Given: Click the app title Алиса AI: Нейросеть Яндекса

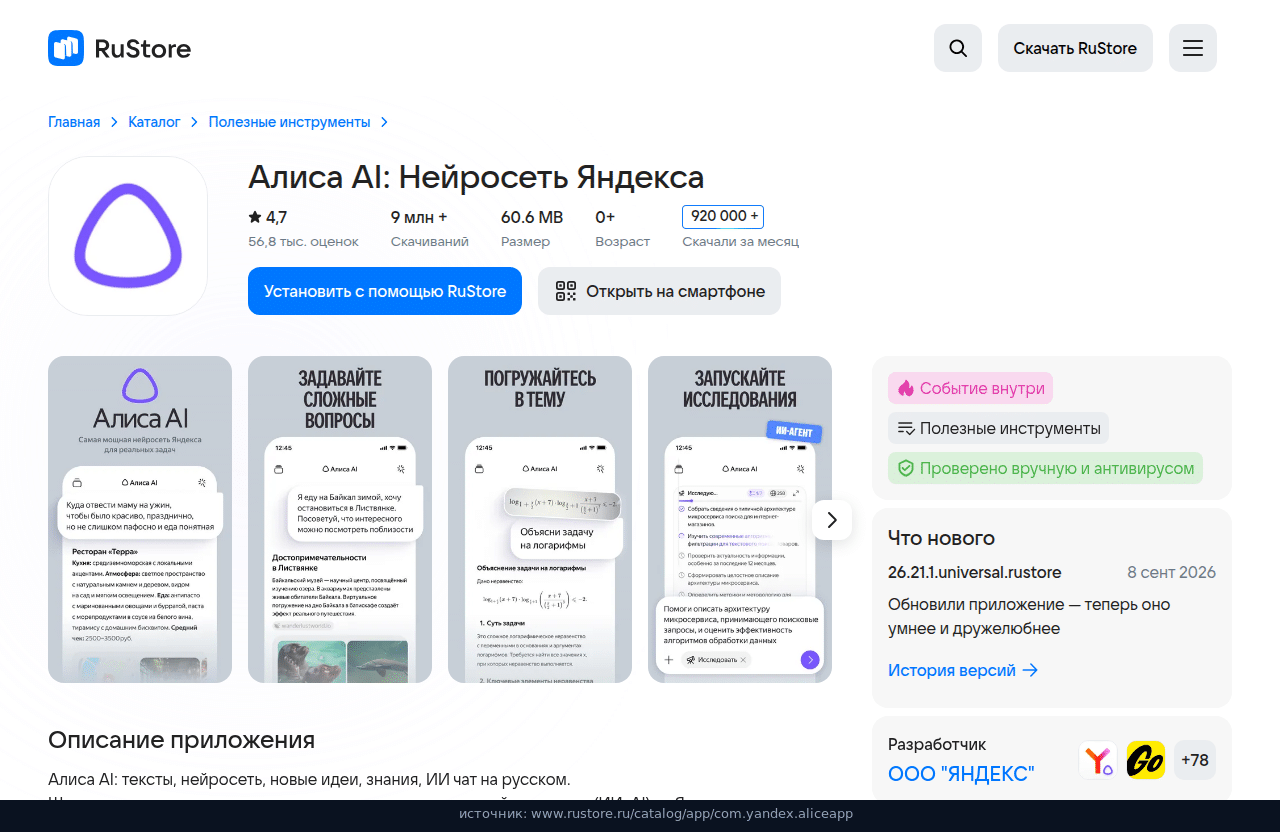Looking at the screenshot, I should pyautogui.click(x=476, y=177).
